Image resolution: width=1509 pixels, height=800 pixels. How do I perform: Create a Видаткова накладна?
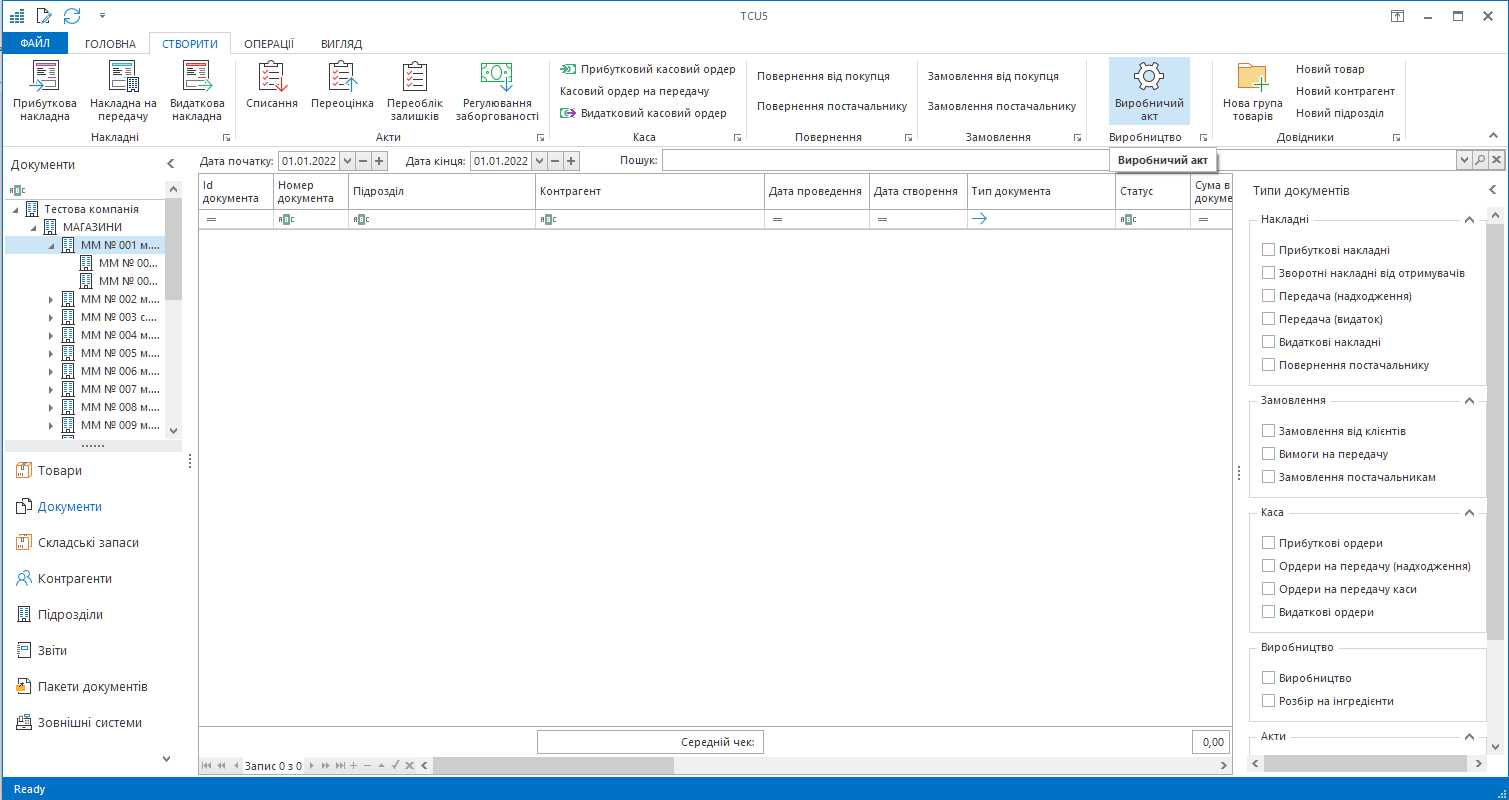196,91
